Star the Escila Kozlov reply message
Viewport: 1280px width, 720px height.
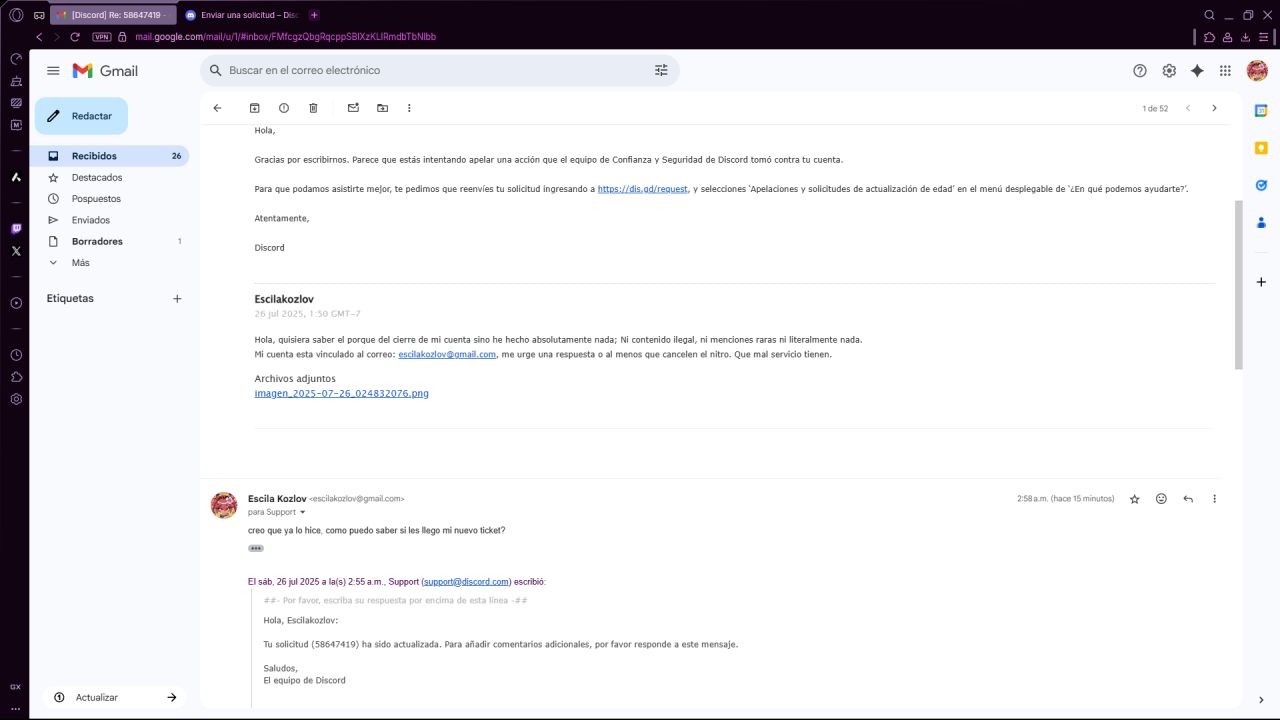[x=1134, y=499]
